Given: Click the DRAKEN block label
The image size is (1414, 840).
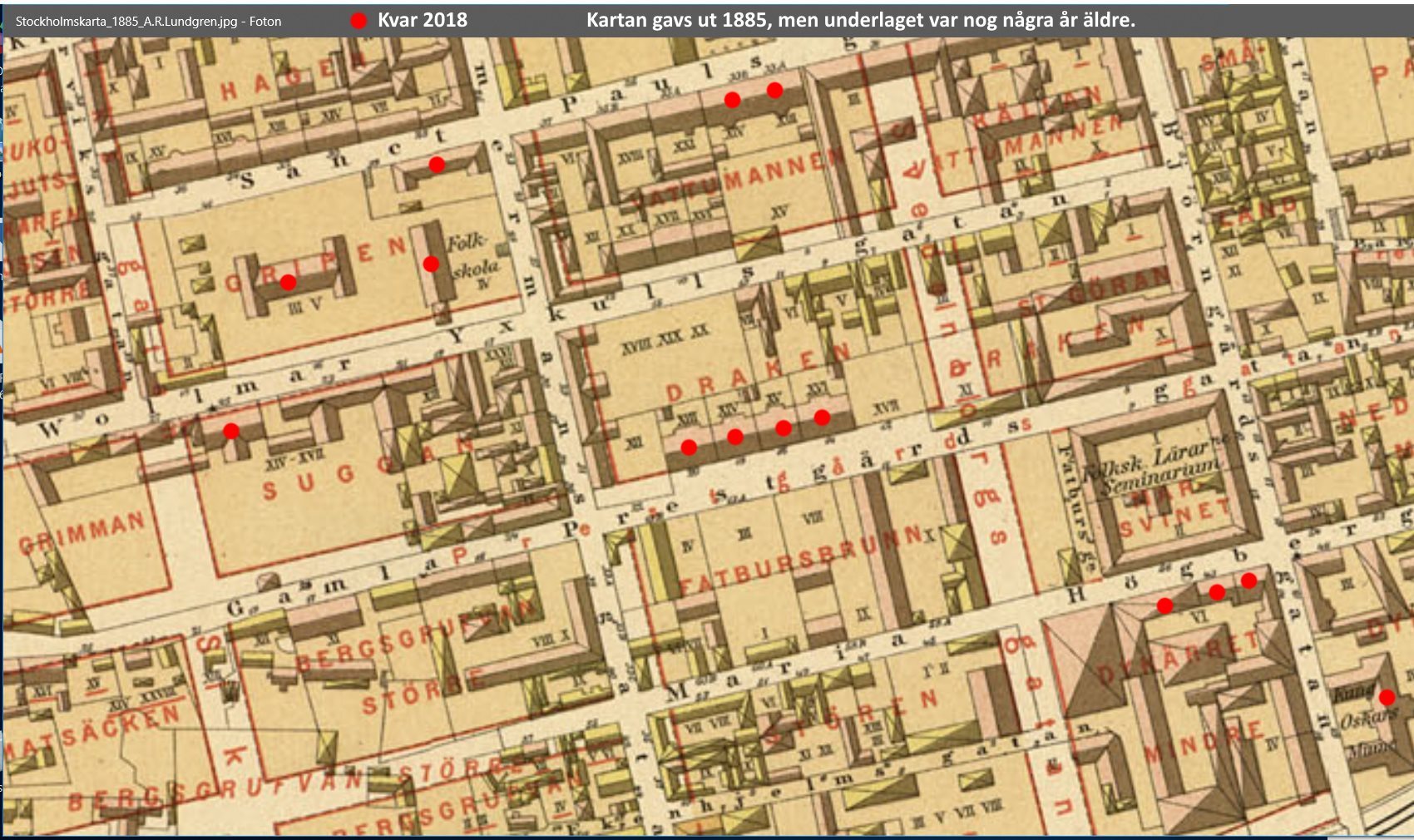Looking at the screenshot, I should click(x=758, y=370).
